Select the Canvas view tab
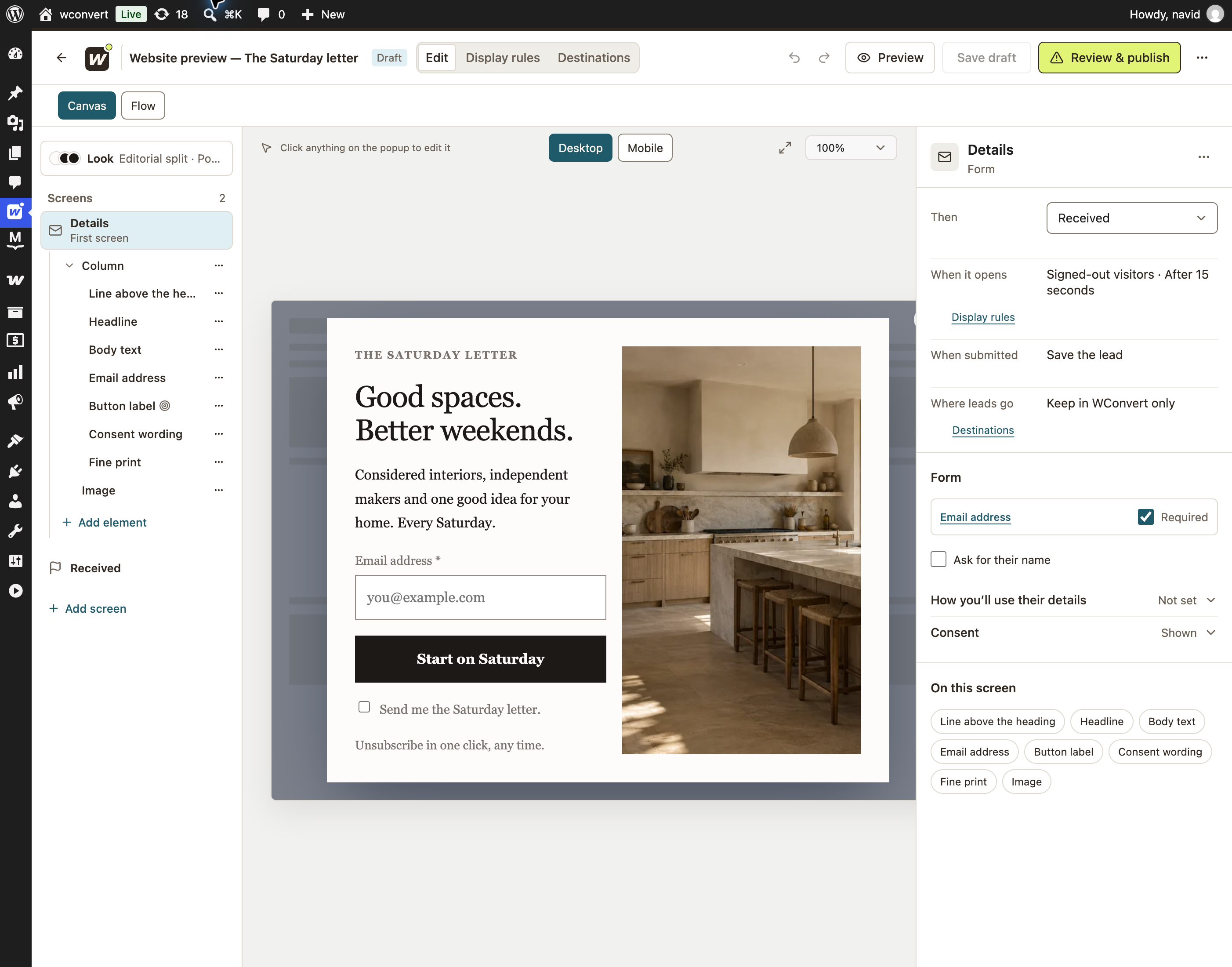Viewport: 1232px width, 967px height. coord(87,106)
